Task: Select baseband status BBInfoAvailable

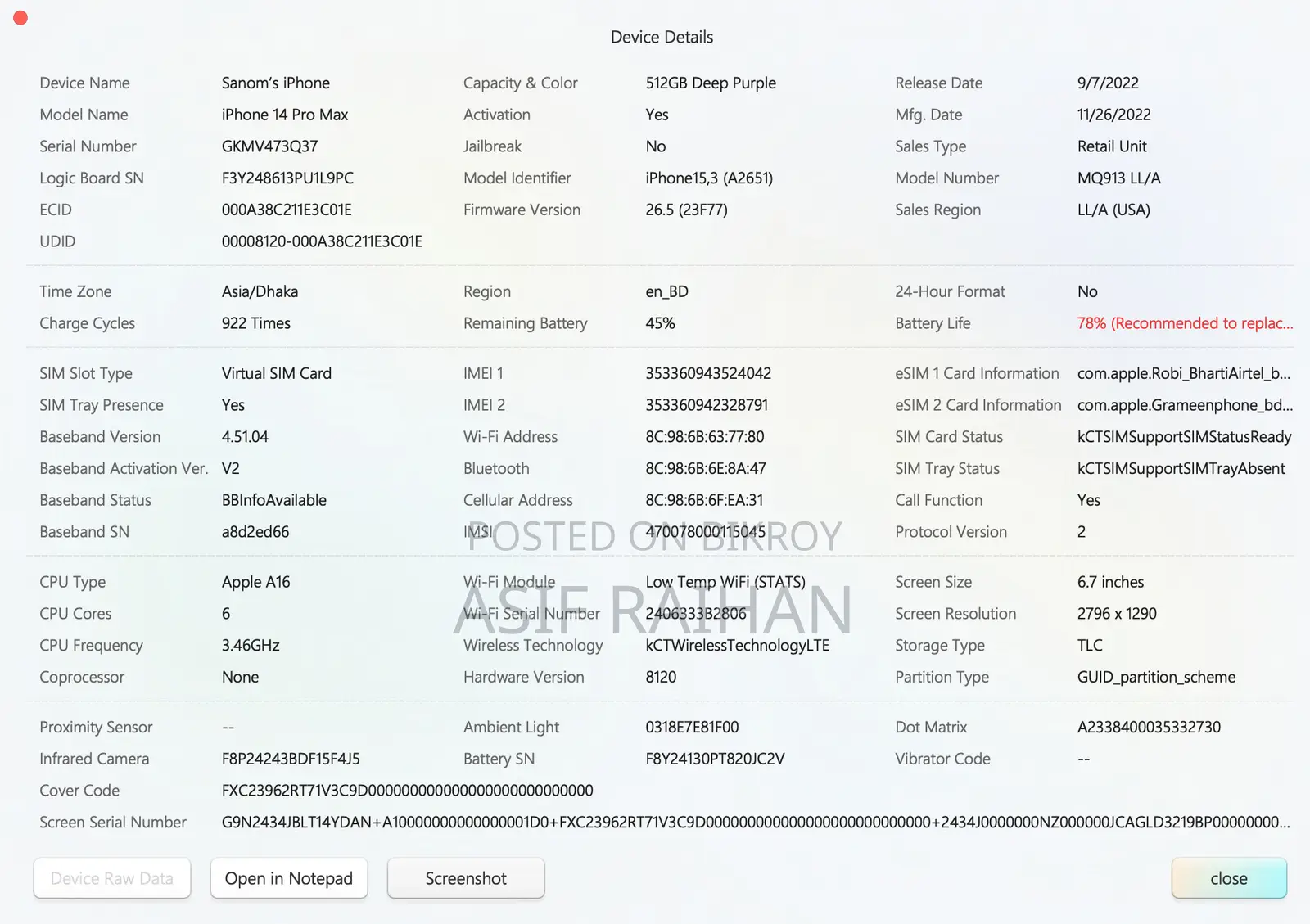Action: tap(274, 500)
